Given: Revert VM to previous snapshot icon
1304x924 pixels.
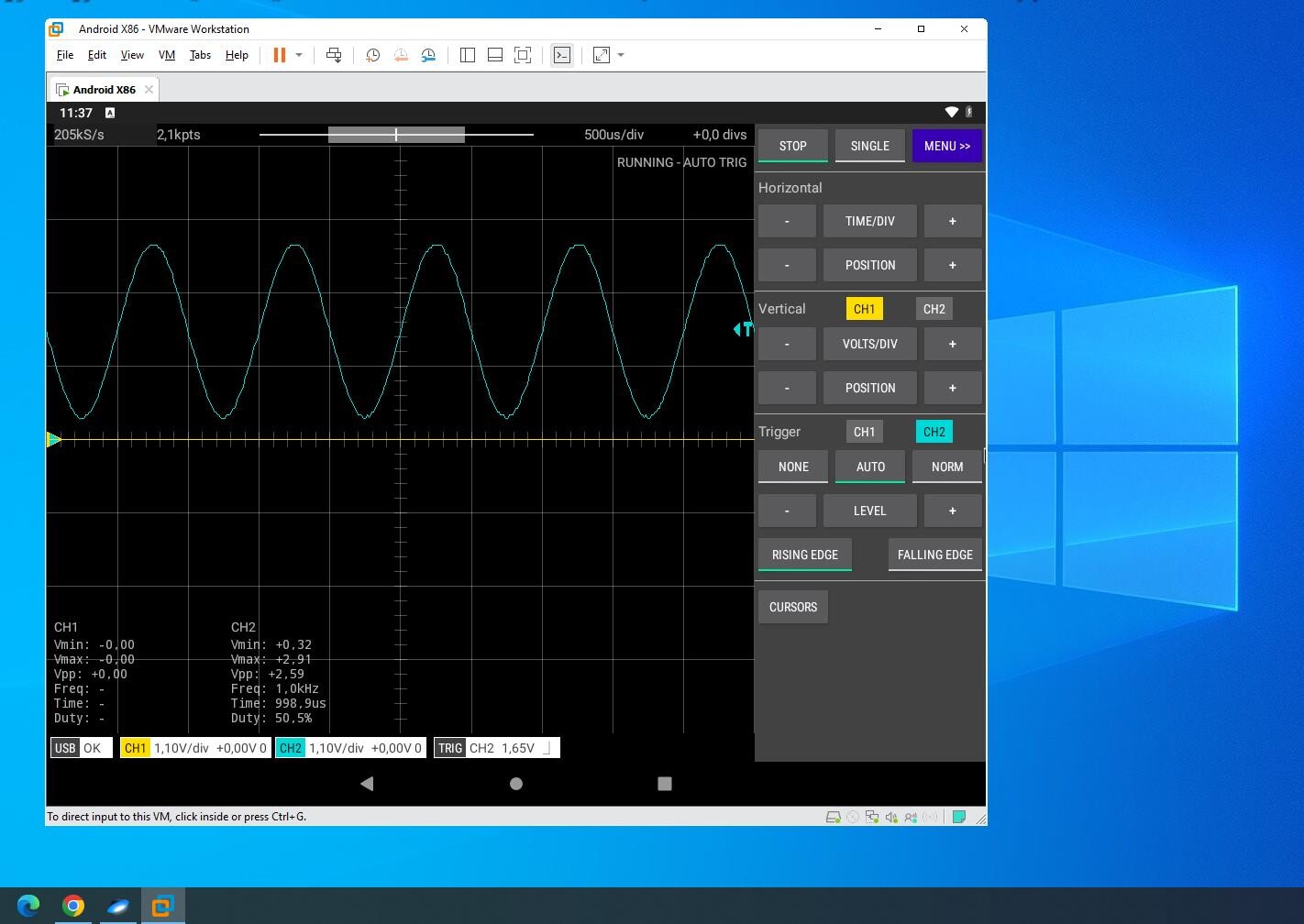Looking at the screenshot, I should 401,55.
